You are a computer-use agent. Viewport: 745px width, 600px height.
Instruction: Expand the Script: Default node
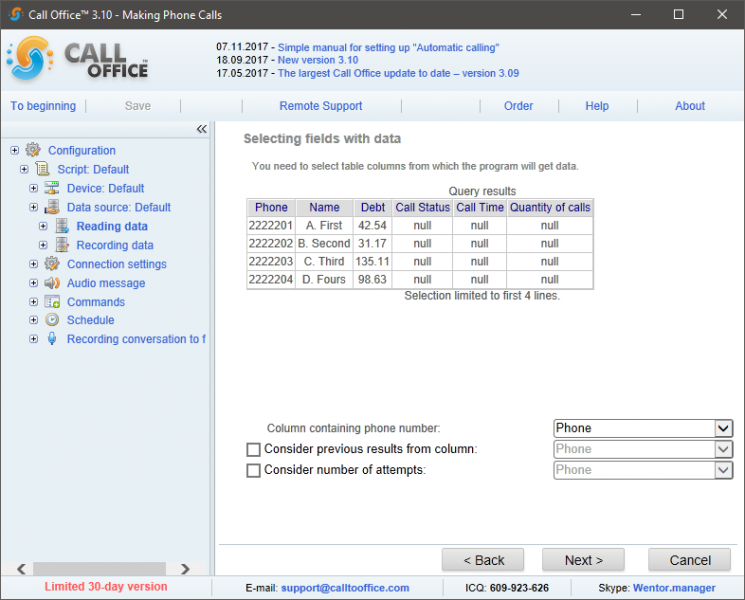point(24,169)
